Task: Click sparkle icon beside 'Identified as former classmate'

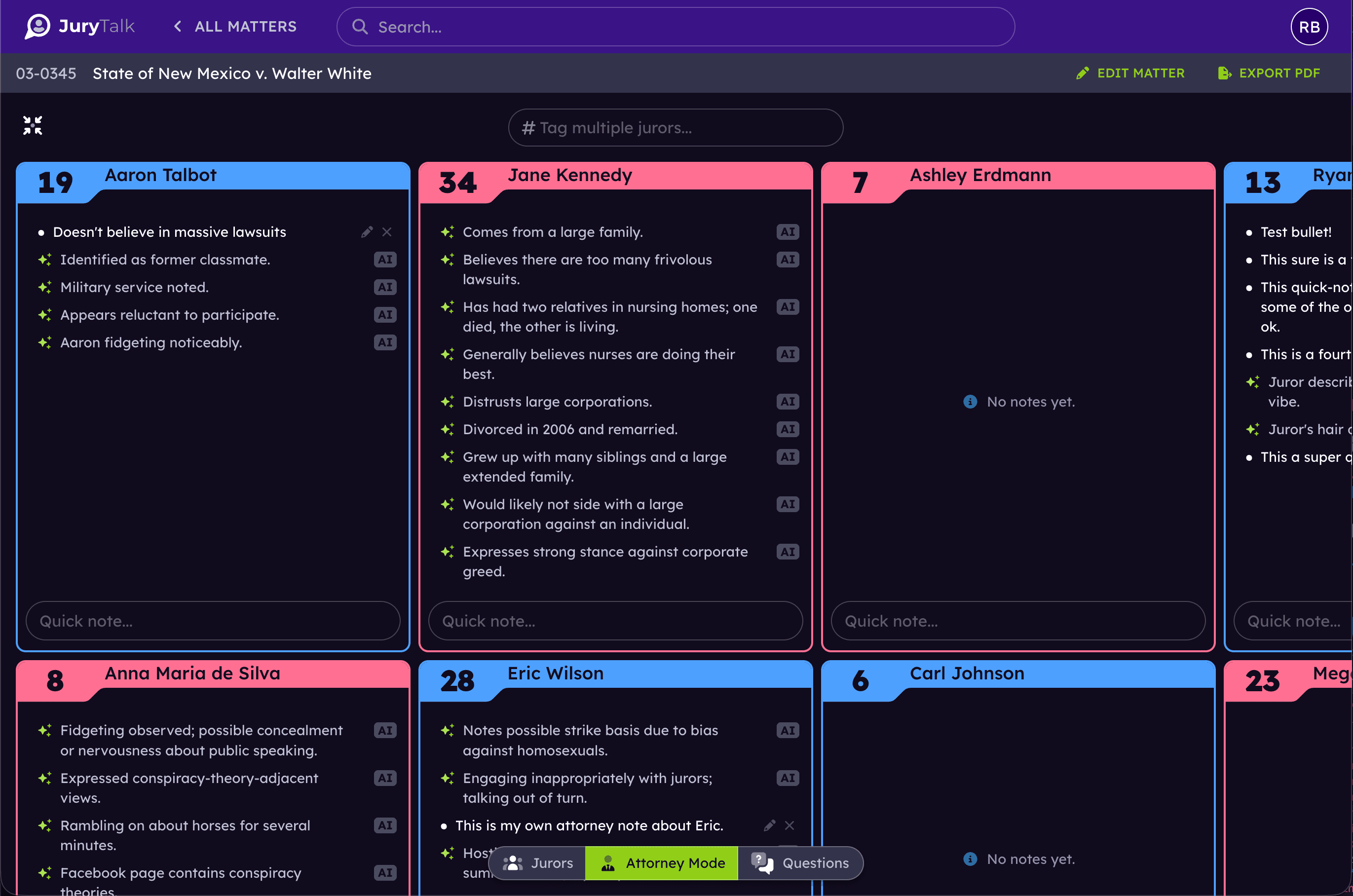Action: pyautogui.click(x=44, y=260)
